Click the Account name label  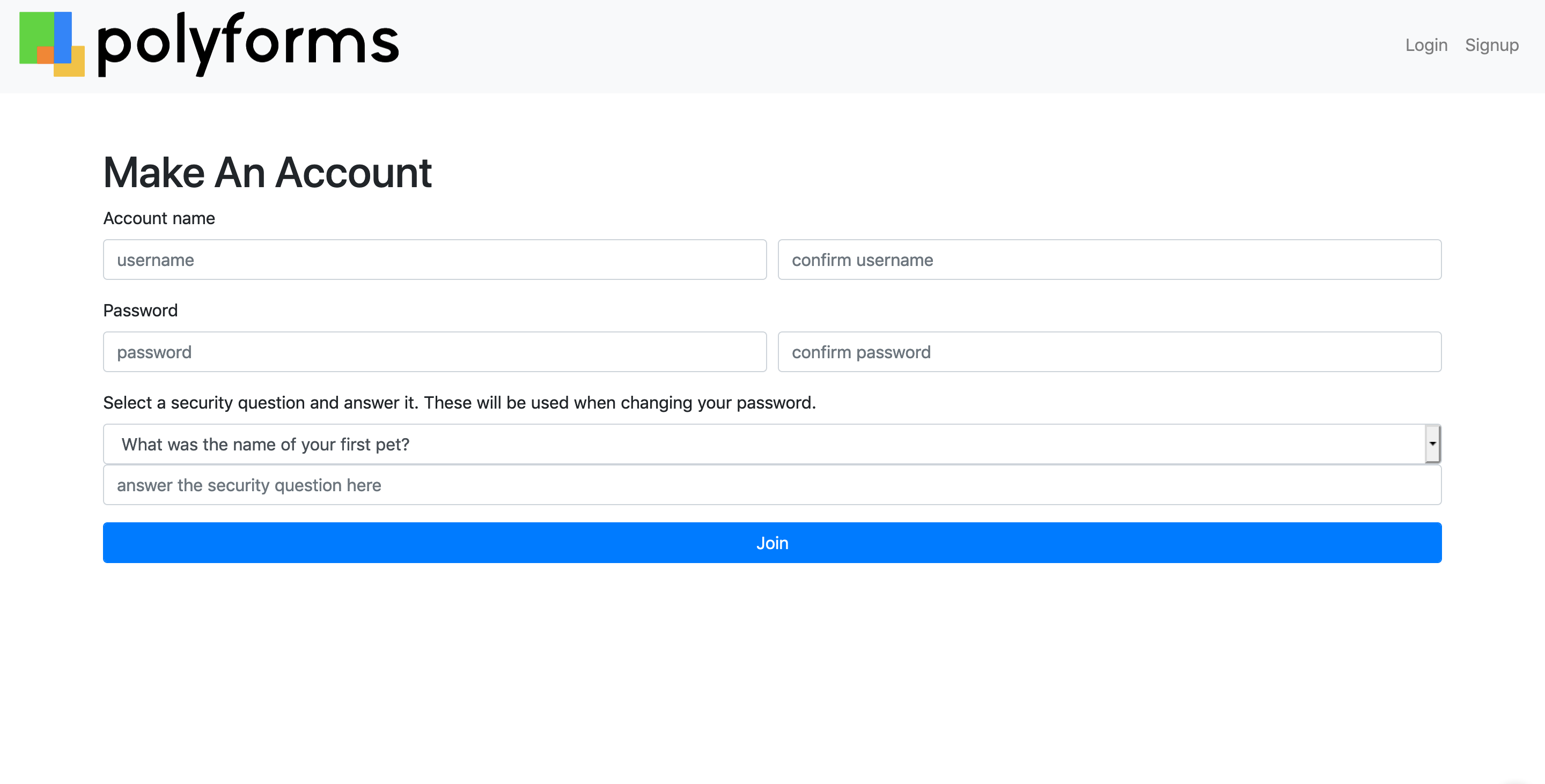pos(159,218)
